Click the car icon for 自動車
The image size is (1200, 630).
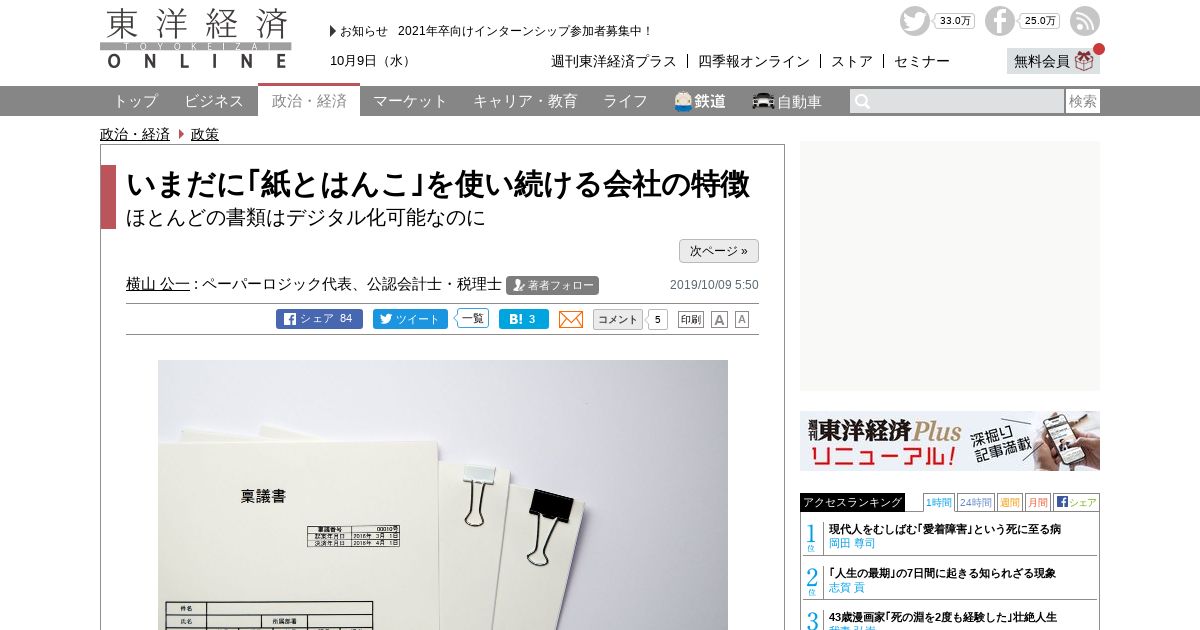[763, 101]
